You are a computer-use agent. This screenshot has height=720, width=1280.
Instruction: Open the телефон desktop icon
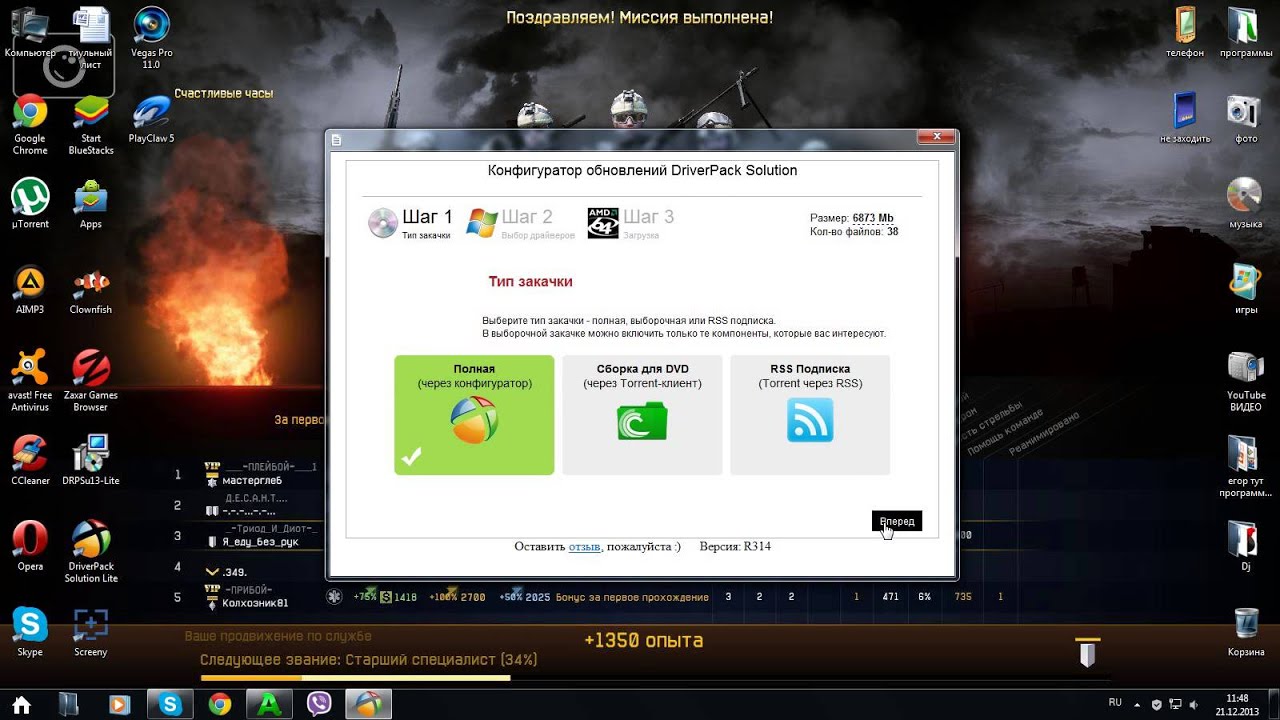tap(1185, 33)
